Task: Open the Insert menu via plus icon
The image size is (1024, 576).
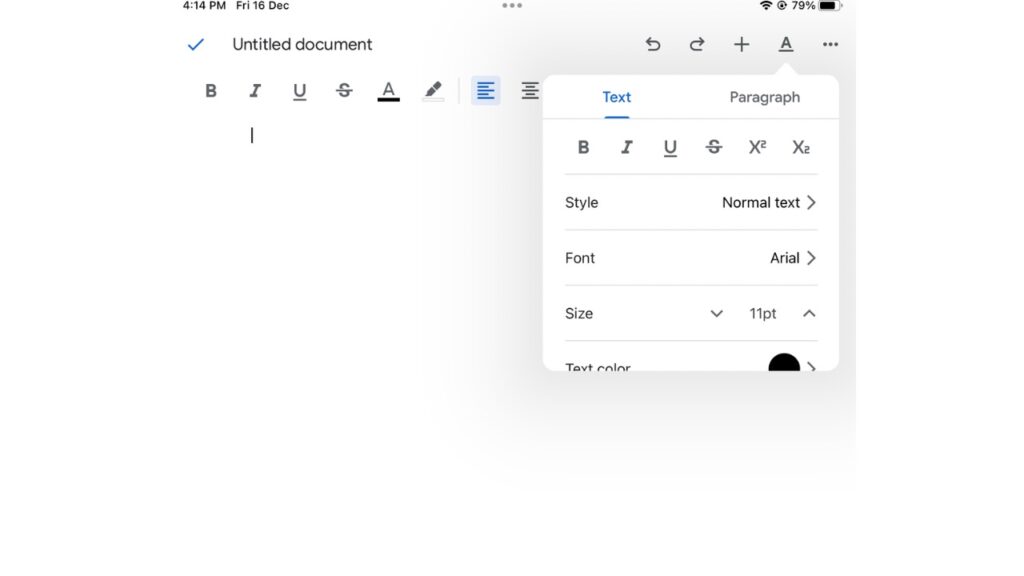Action: (741, 44)
